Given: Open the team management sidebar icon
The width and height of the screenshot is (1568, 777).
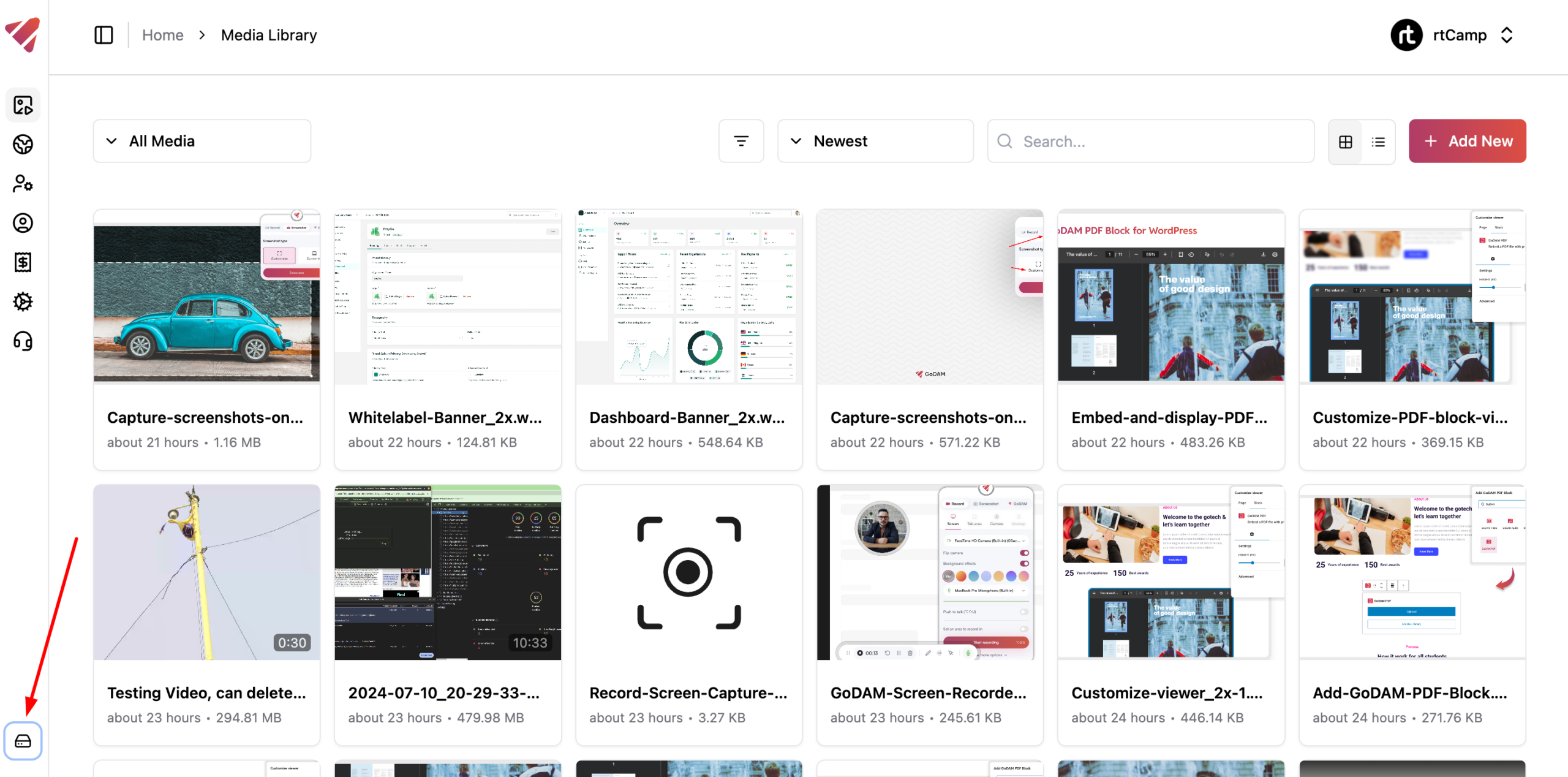Looking at the screenshot, I should [23, 184].
